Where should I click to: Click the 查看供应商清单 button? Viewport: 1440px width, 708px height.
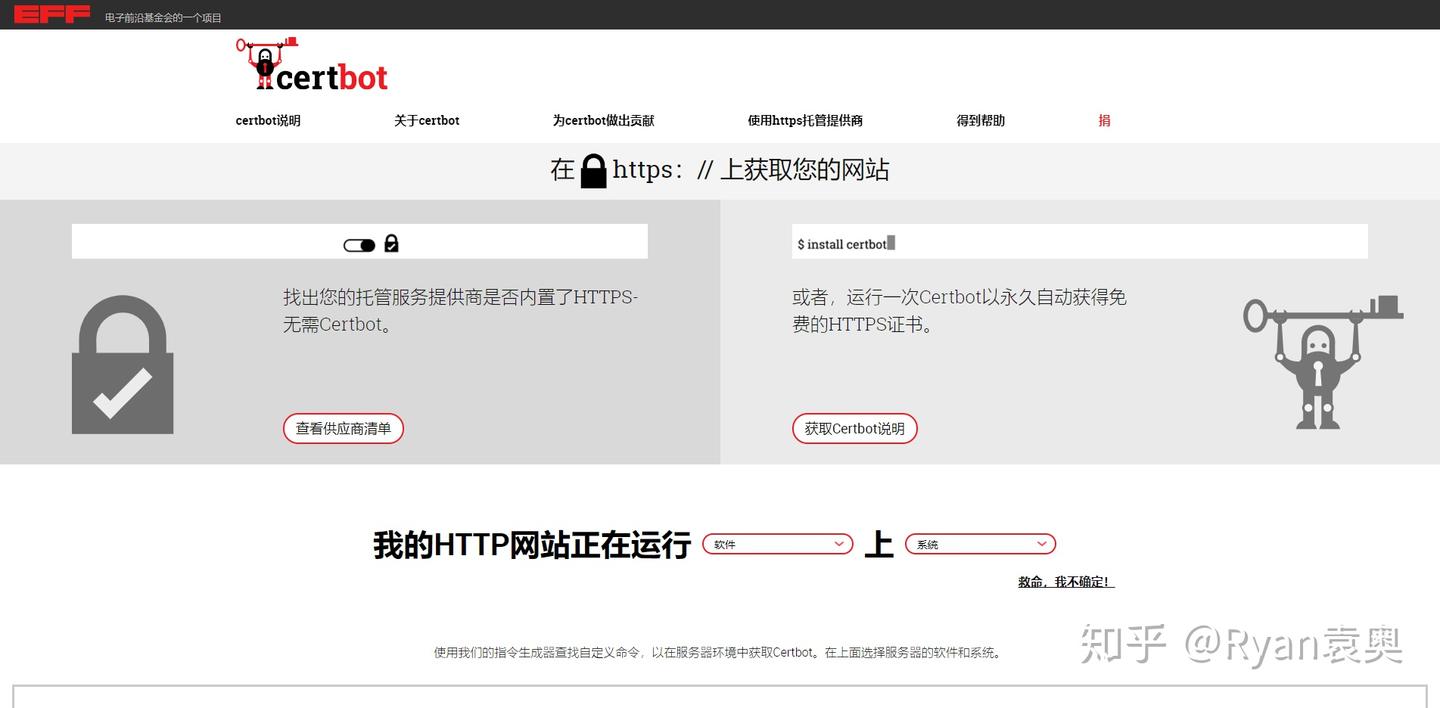(x=343, y=428)
